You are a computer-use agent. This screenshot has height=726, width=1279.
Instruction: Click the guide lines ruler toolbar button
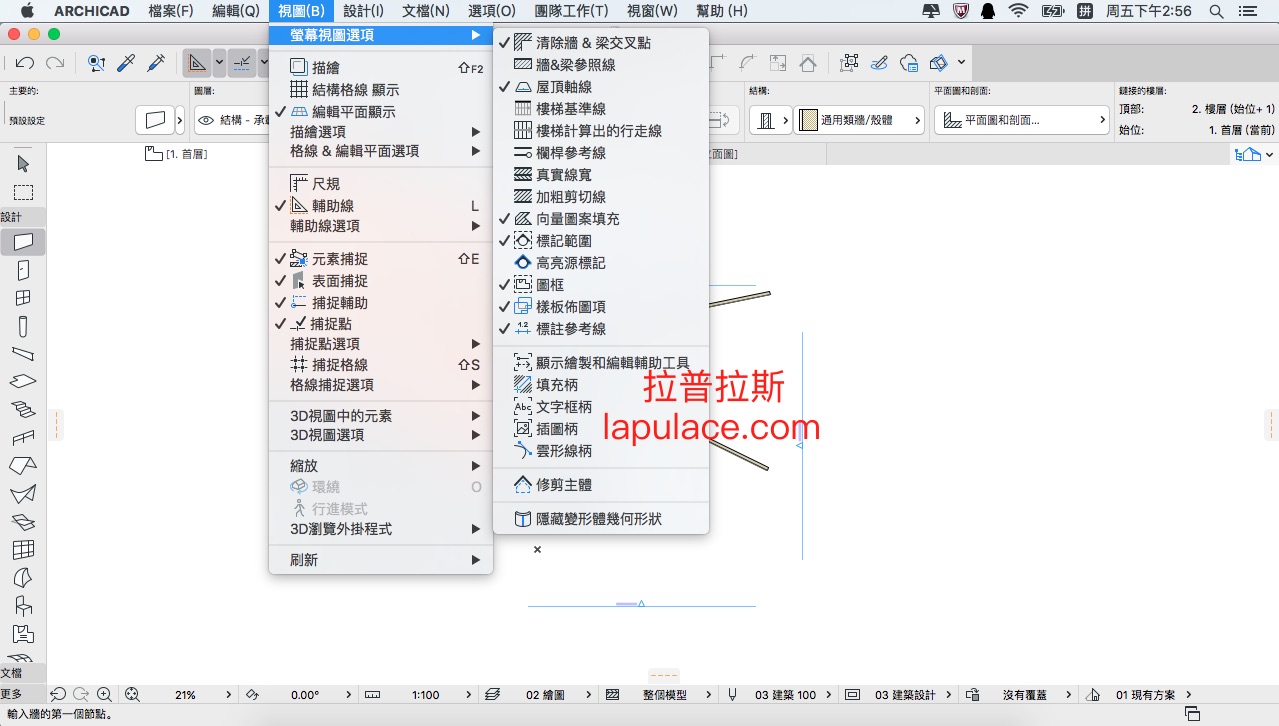click(197, 64)
